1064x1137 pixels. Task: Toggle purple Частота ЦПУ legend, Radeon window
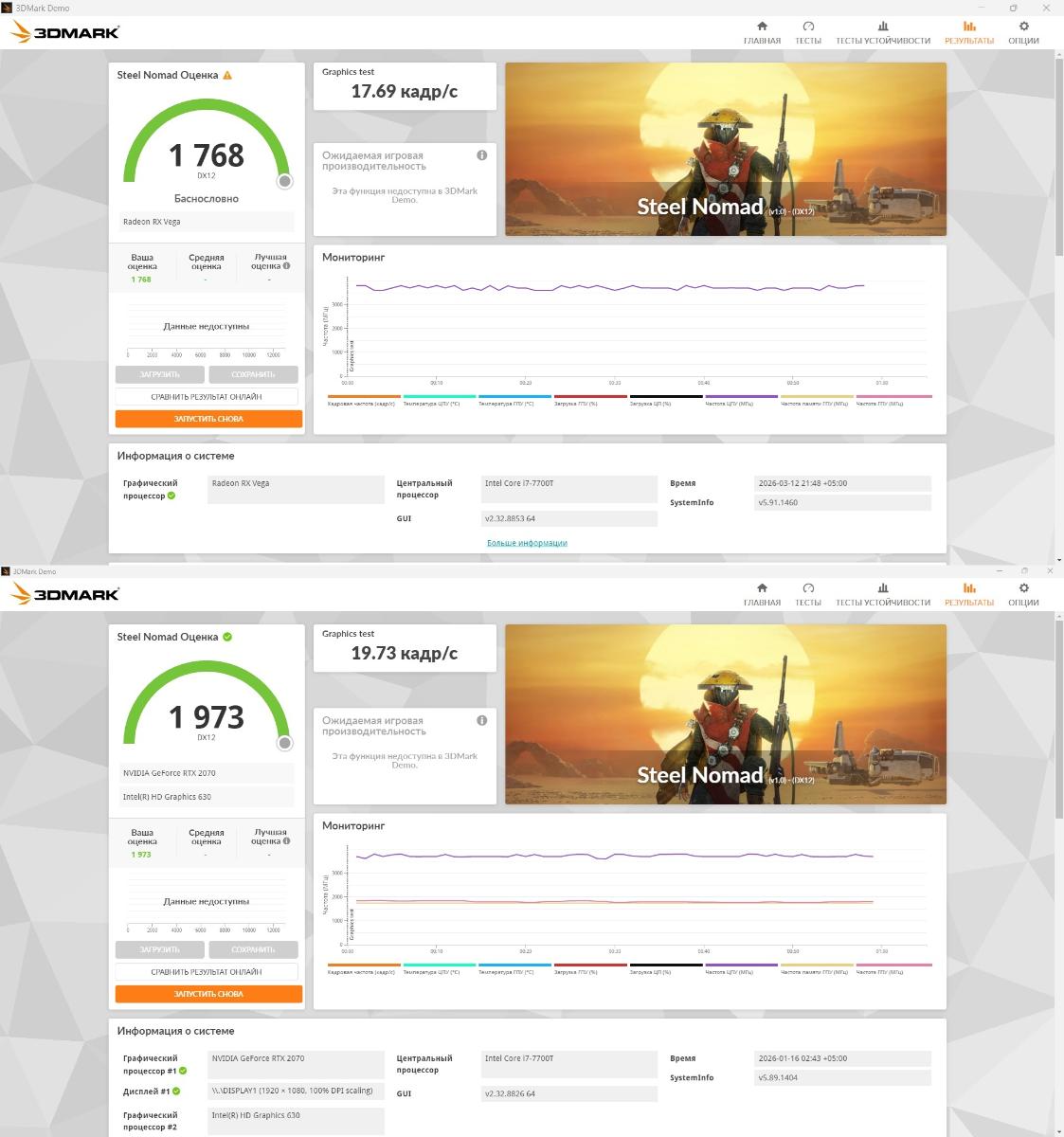[741, 400]
